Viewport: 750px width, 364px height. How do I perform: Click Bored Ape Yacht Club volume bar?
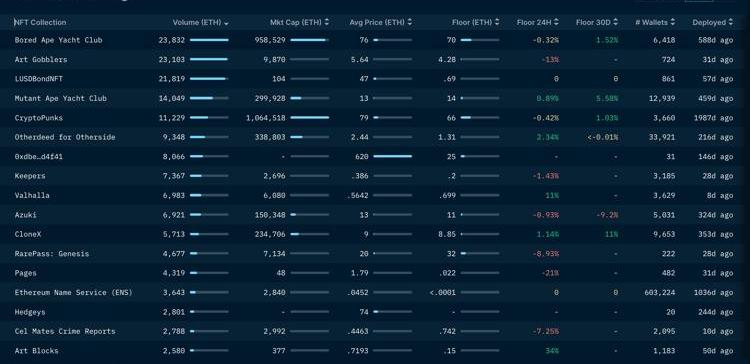[x=209, y=40]
